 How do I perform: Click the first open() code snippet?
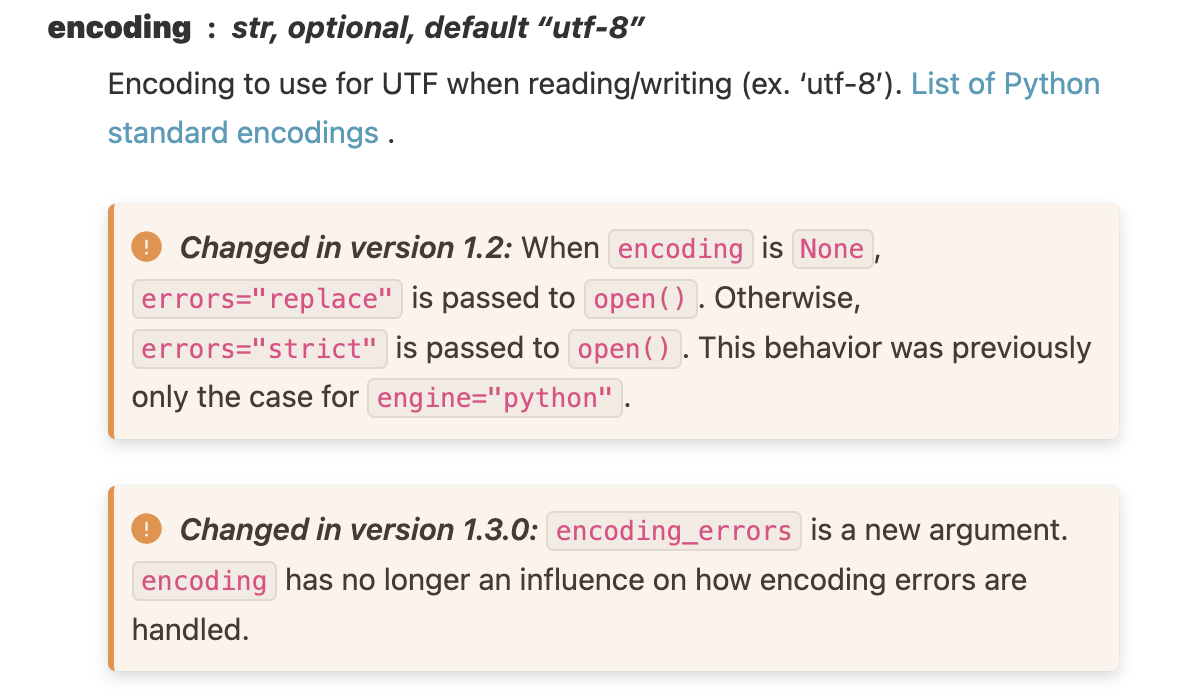[x=640, y=298]
